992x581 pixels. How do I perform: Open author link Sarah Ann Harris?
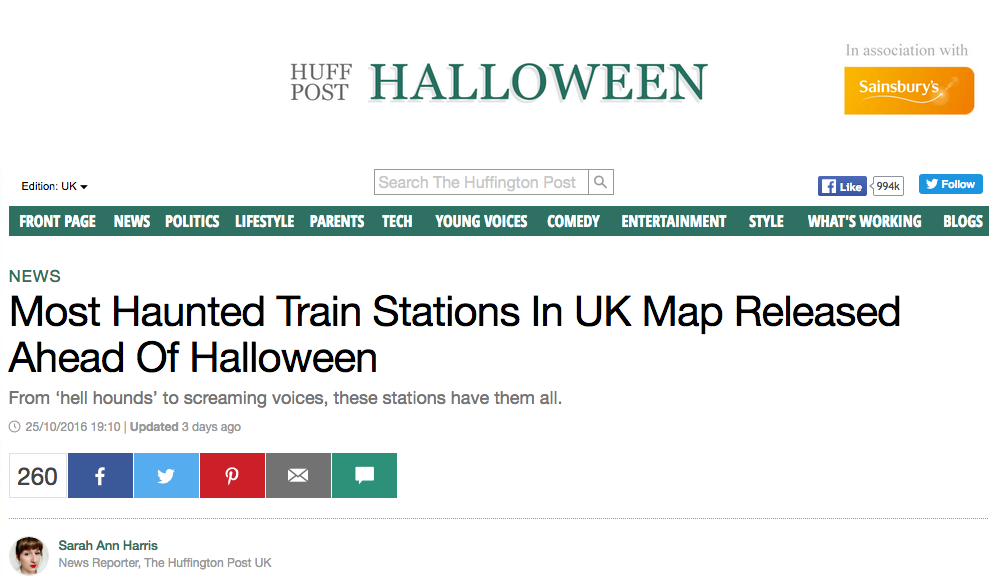pyautogui.click(x=108, y=546)
